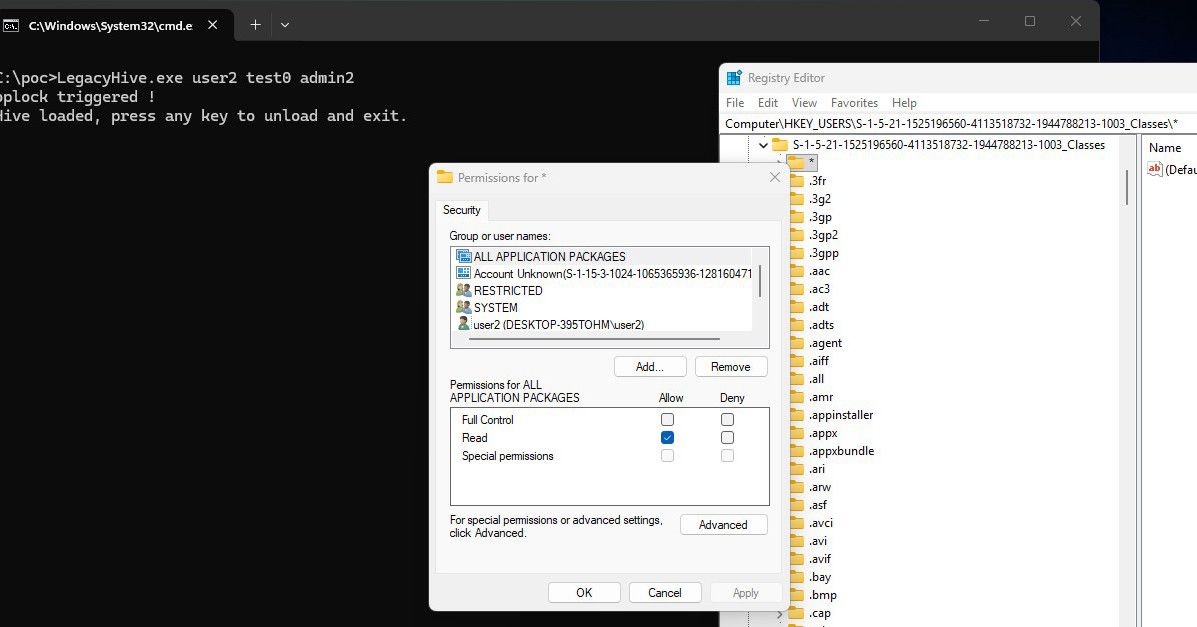Viewport: 1197px width, 627px height.
Task: Click the Apply button
Action: [x=745, y=593]
